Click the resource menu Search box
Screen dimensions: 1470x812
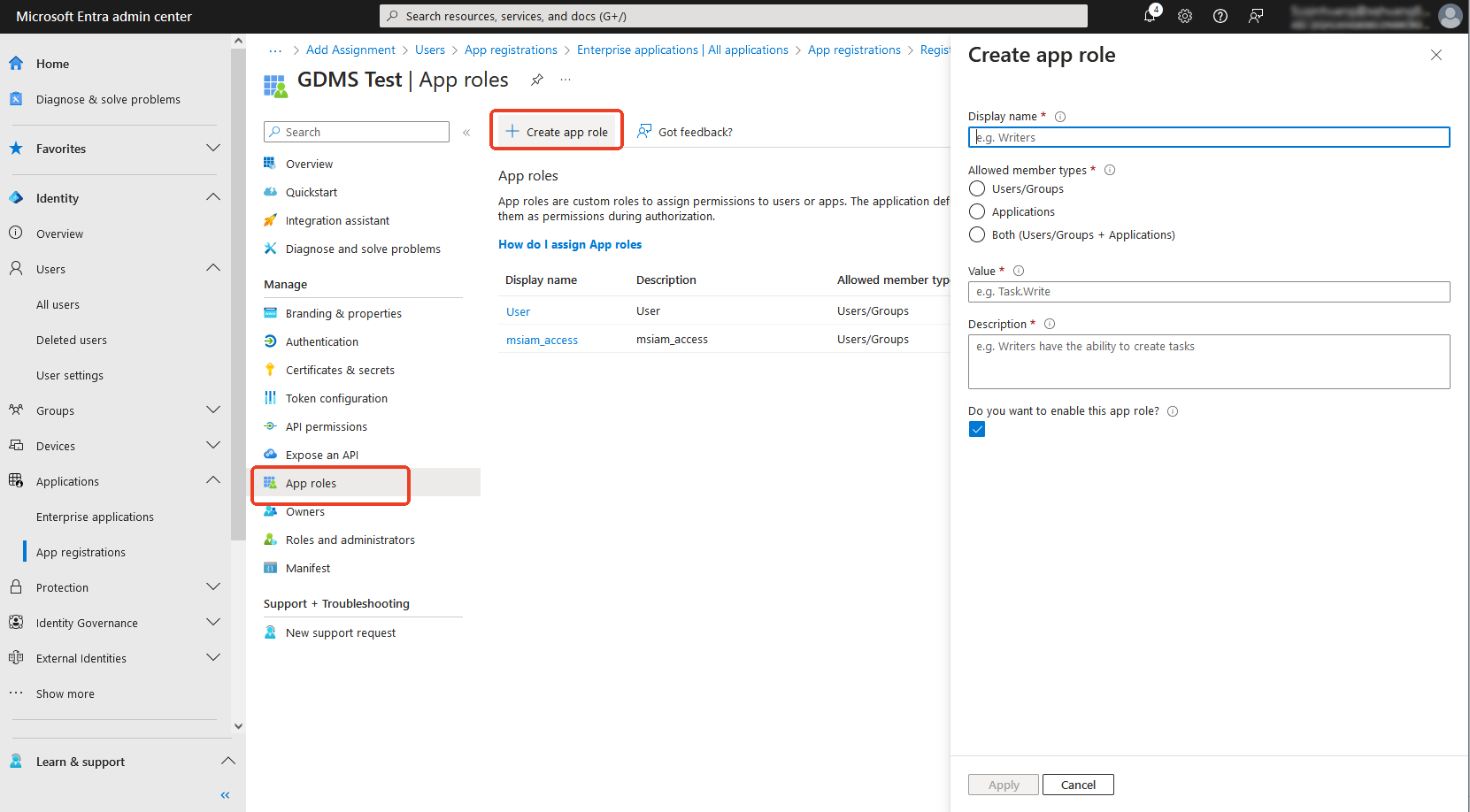[357, 132]
